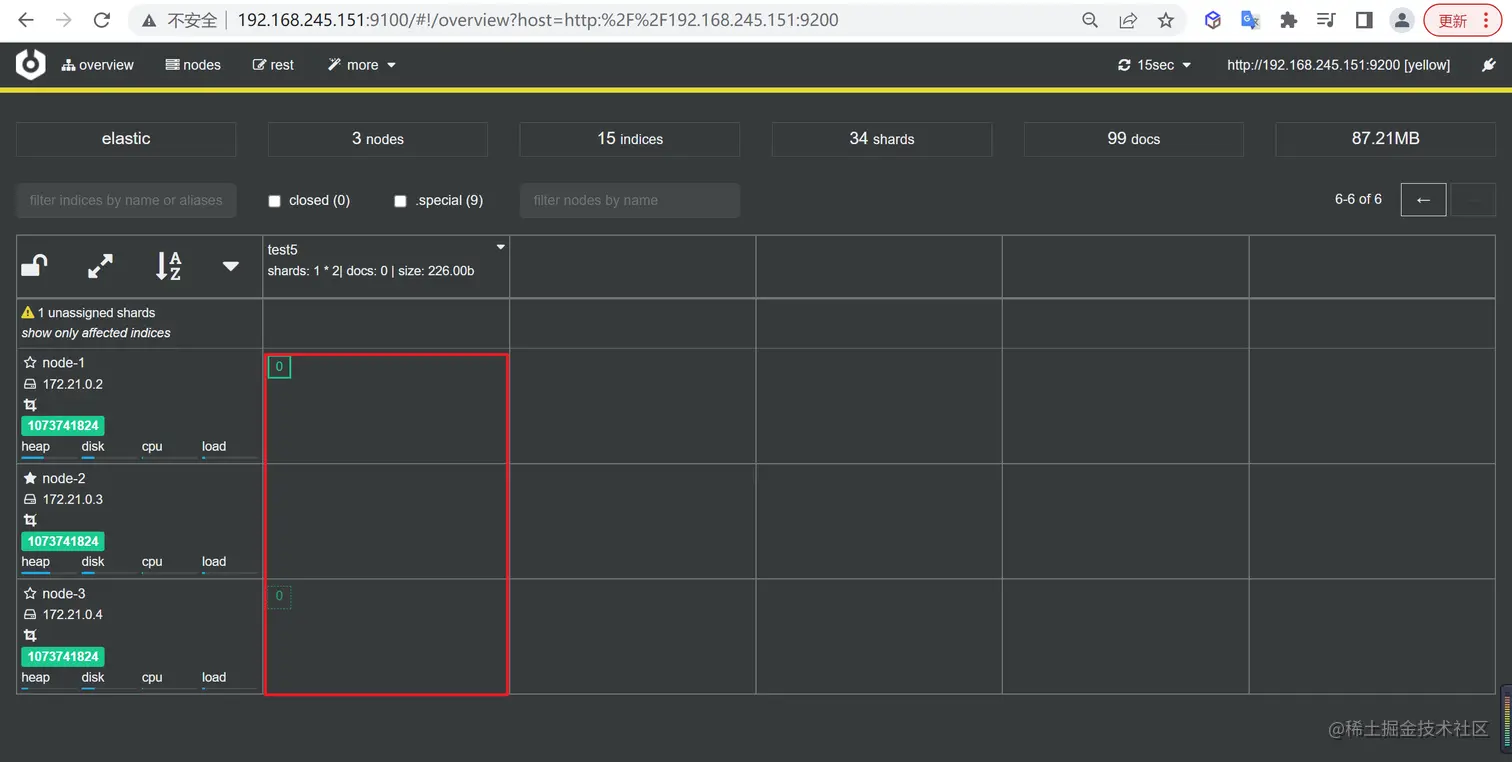
Task: Click node-2 disk usage bar
Action: [109, 573]
